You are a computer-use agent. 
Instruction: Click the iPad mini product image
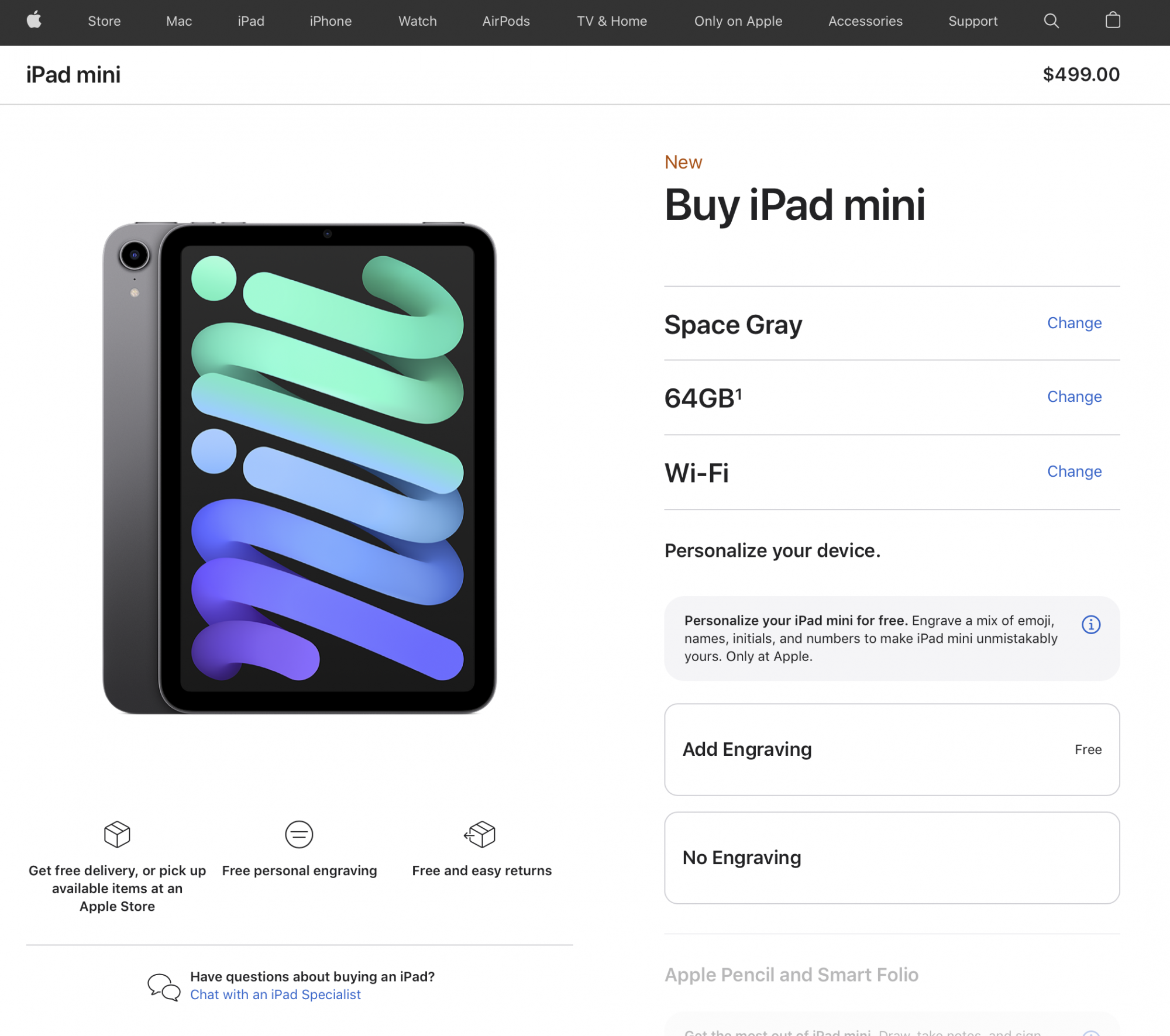(300, 468)
